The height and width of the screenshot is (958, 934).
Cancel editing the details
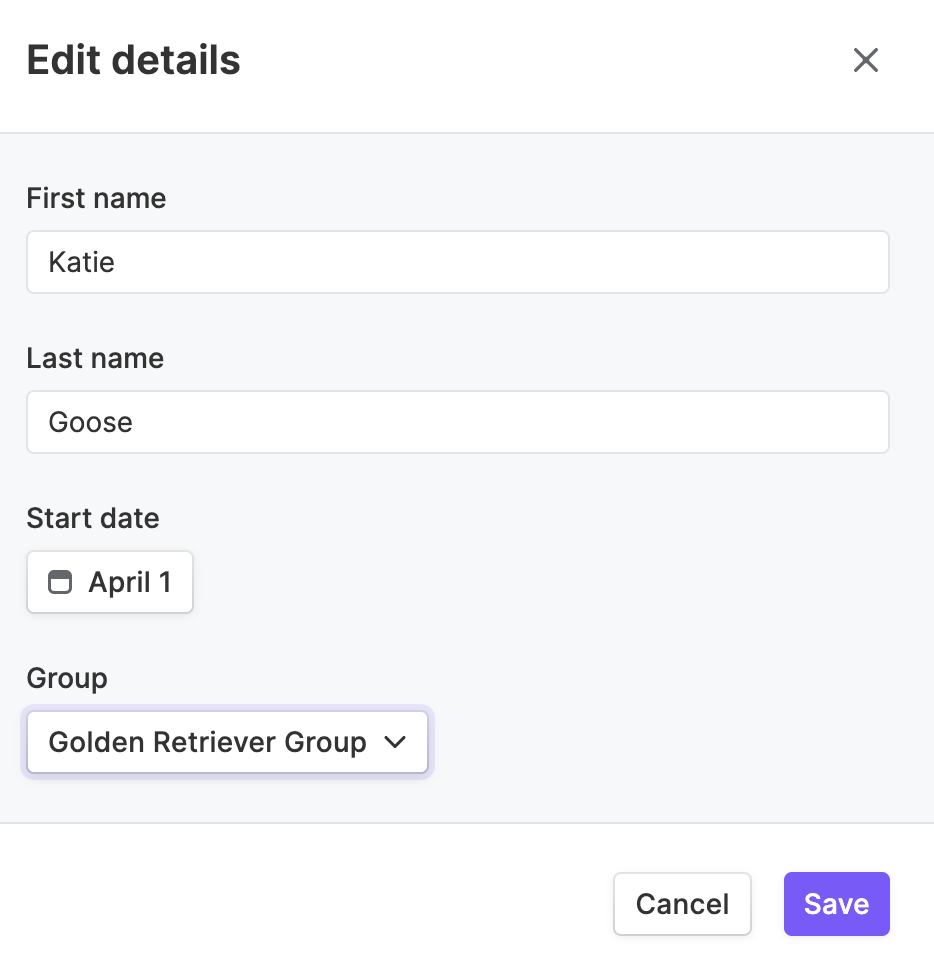pyautogui.click(x=682, y=904)
